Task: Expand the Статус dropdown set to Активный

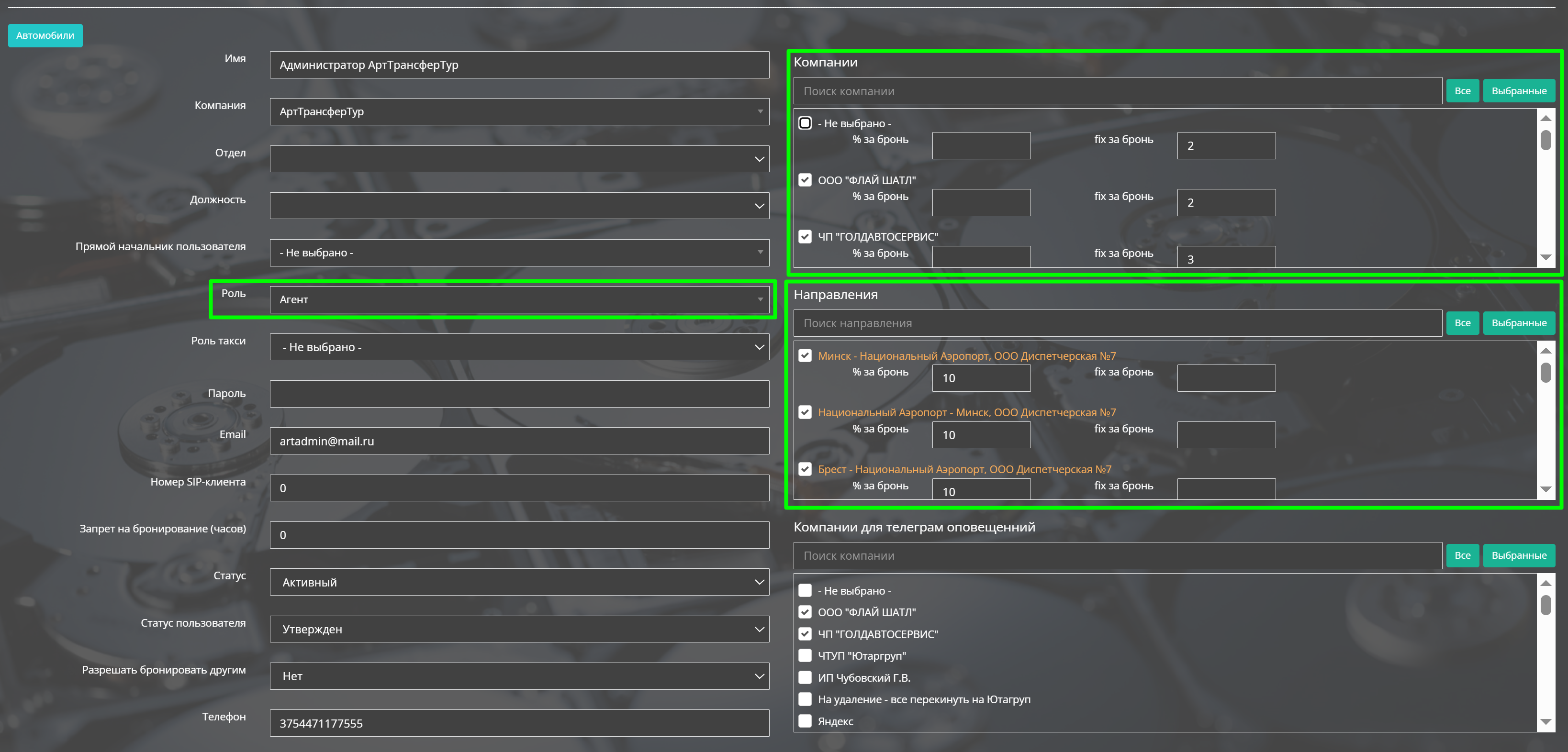Action: click(x=519, y=582)
